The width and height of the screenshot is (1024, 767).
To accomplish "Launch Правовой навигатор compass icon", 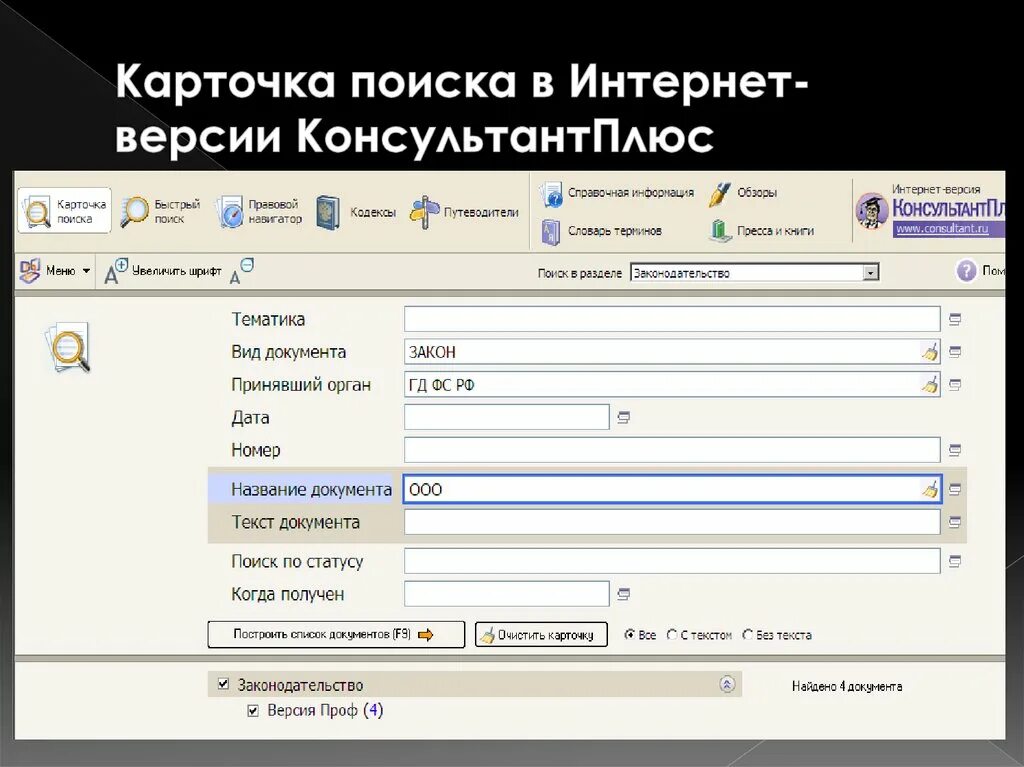I will (x=230, y=212).
